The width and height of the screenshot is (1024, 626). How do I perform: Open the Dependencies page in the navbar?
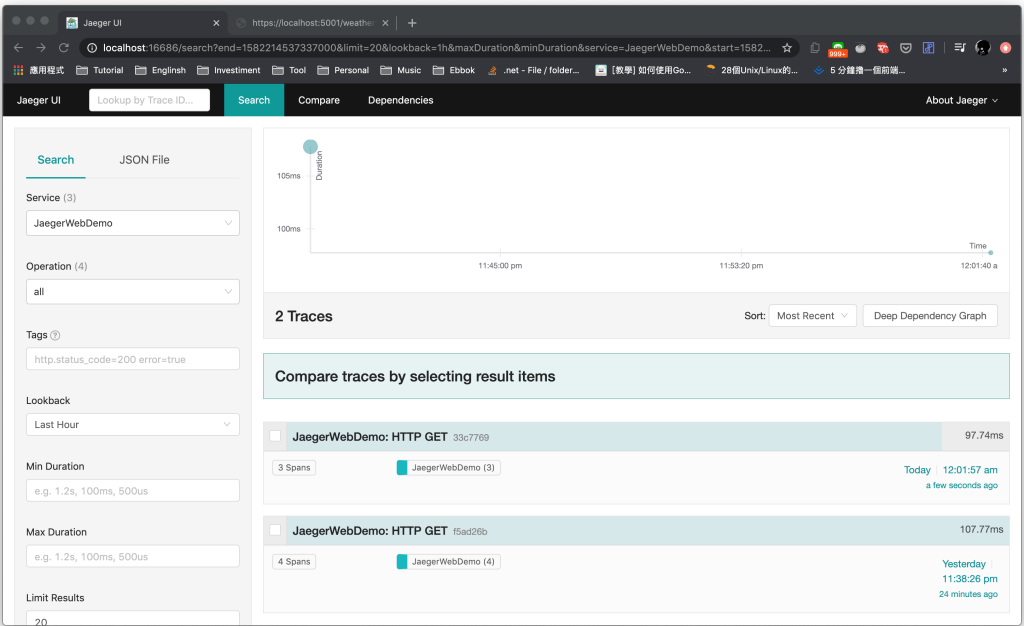point(400,100)
